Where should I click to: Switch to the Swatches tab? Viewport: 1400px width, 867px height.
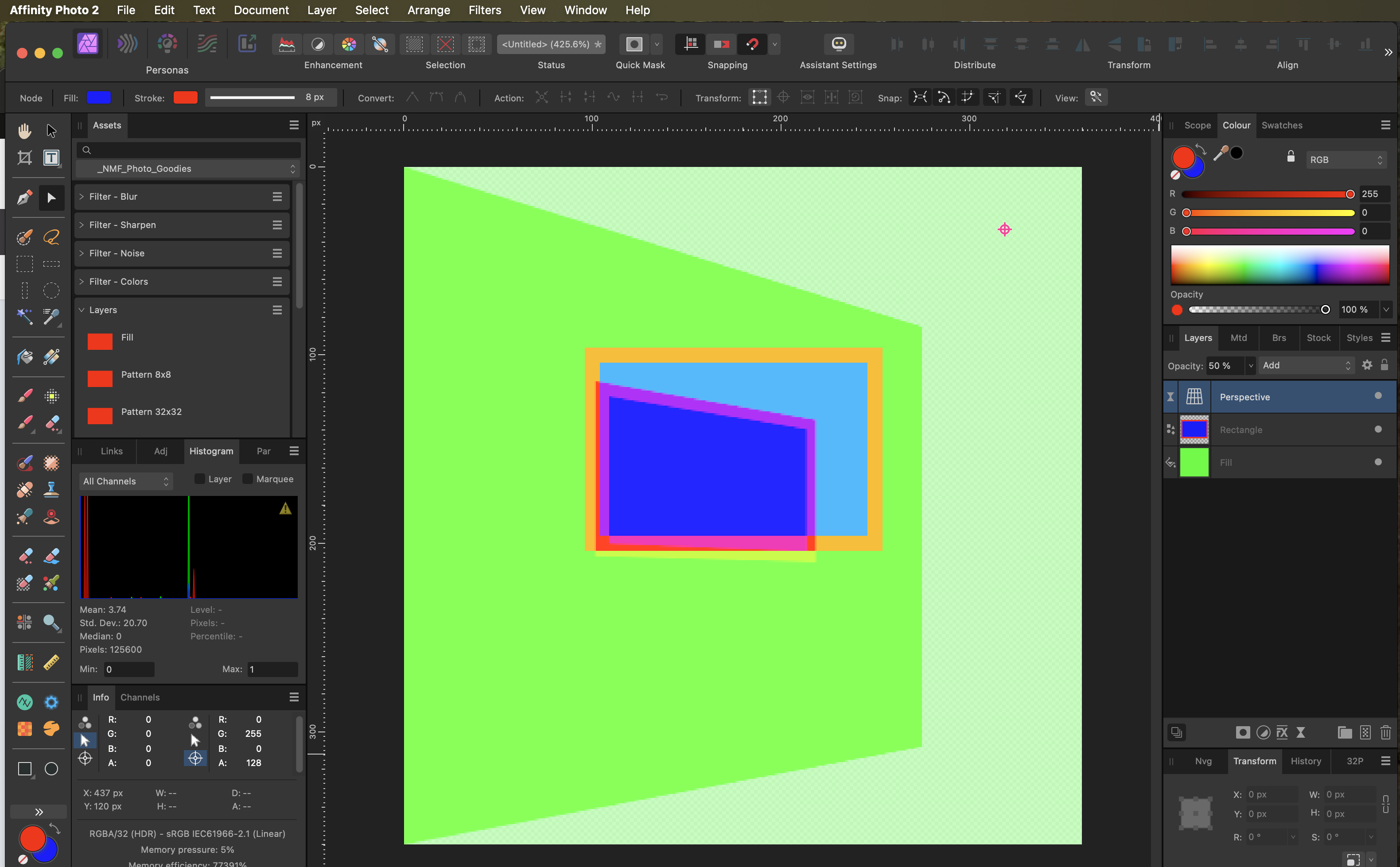(x=1281, y=125)
